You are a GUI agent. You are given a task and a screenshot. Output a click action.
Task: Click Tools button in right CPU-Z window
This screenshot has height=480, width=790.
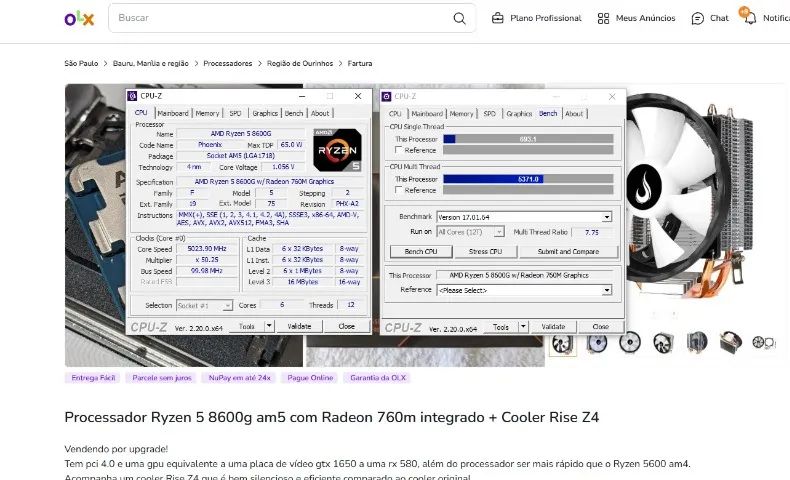coord(501,327)
